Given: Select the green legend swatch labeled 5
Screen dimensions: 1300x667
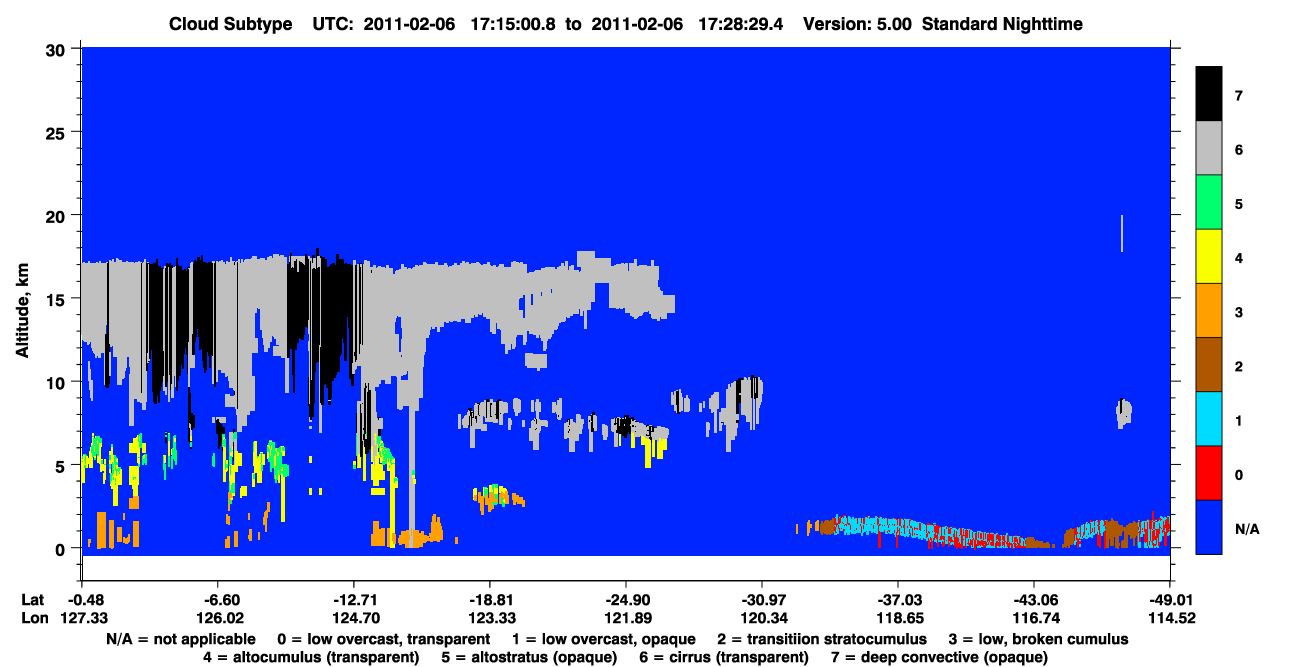Looking at the screenshot, I should pyautogui.click(x=1209, y=203).
